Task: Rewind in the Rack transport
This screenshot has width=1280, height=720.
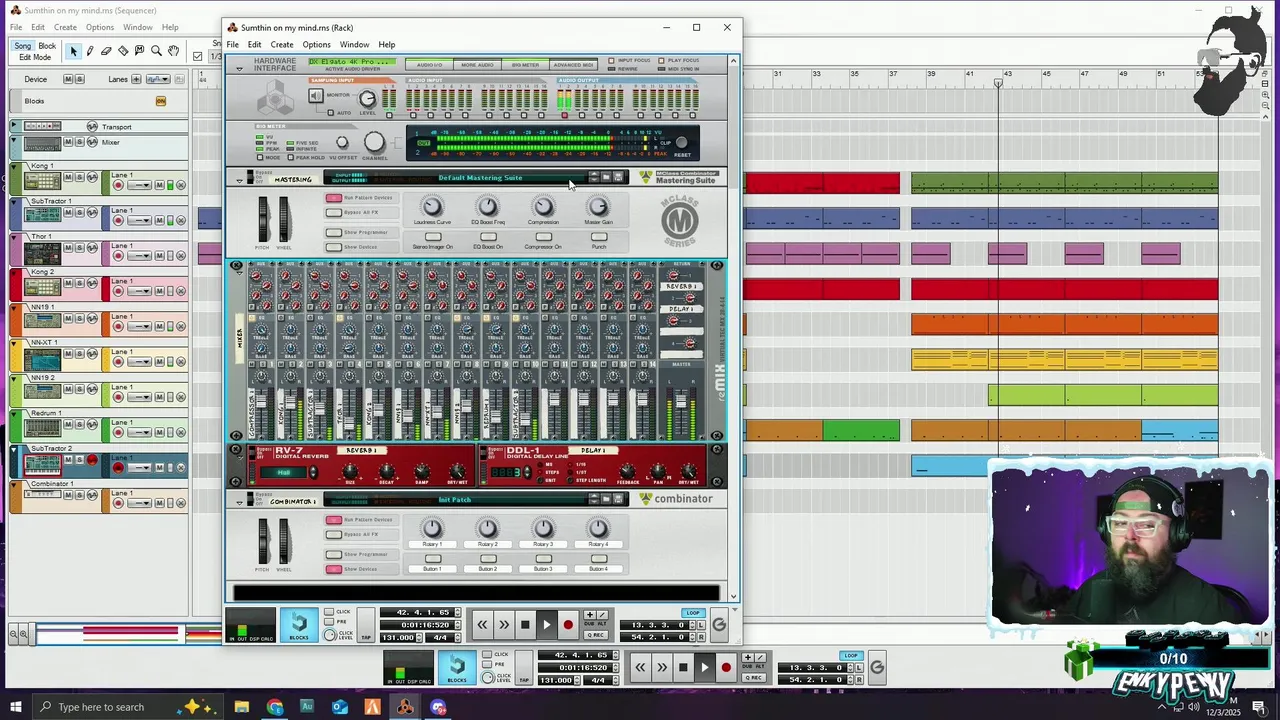Action: [482, 625]
